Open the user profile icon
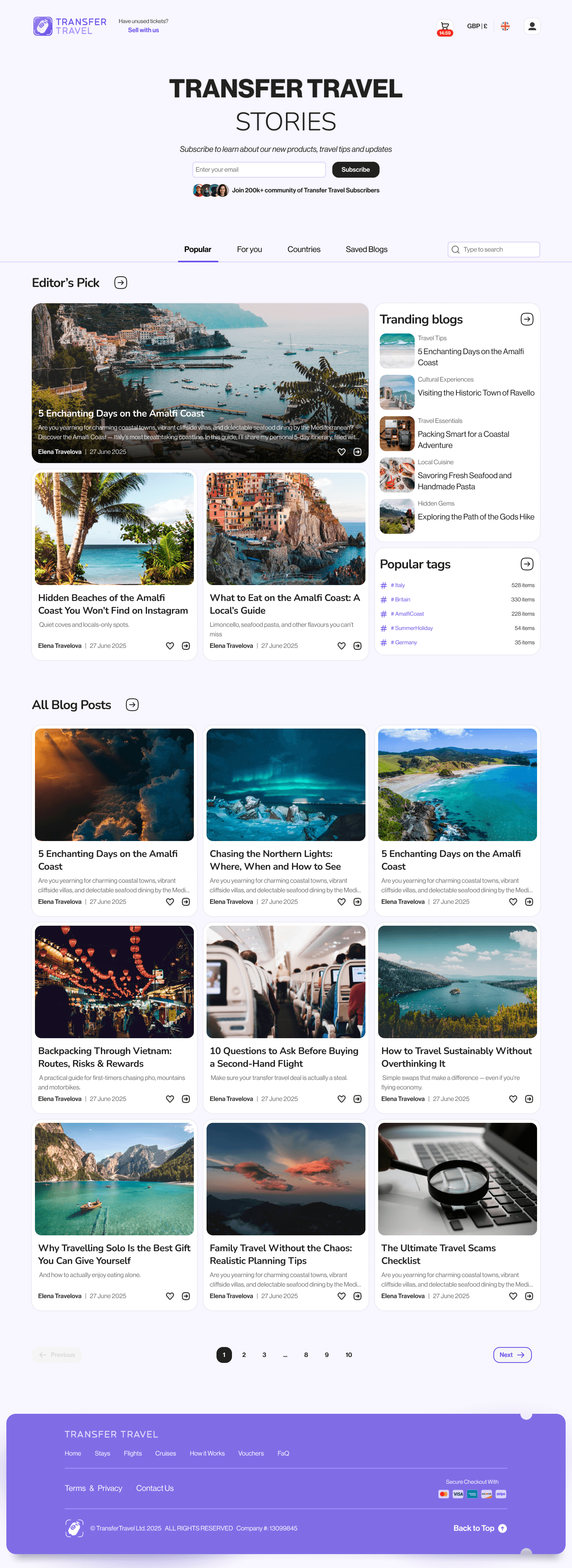 (x=532, y=26)
